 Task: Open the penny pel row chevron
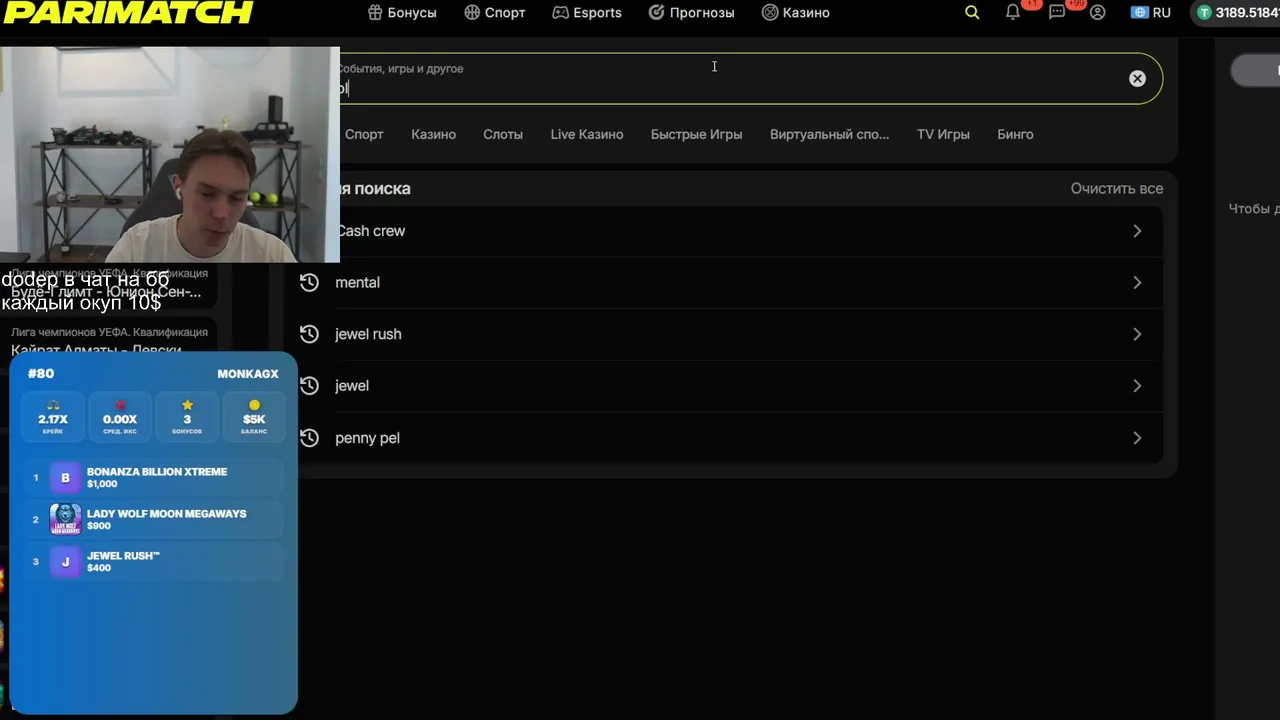[x=1137, y=438]
